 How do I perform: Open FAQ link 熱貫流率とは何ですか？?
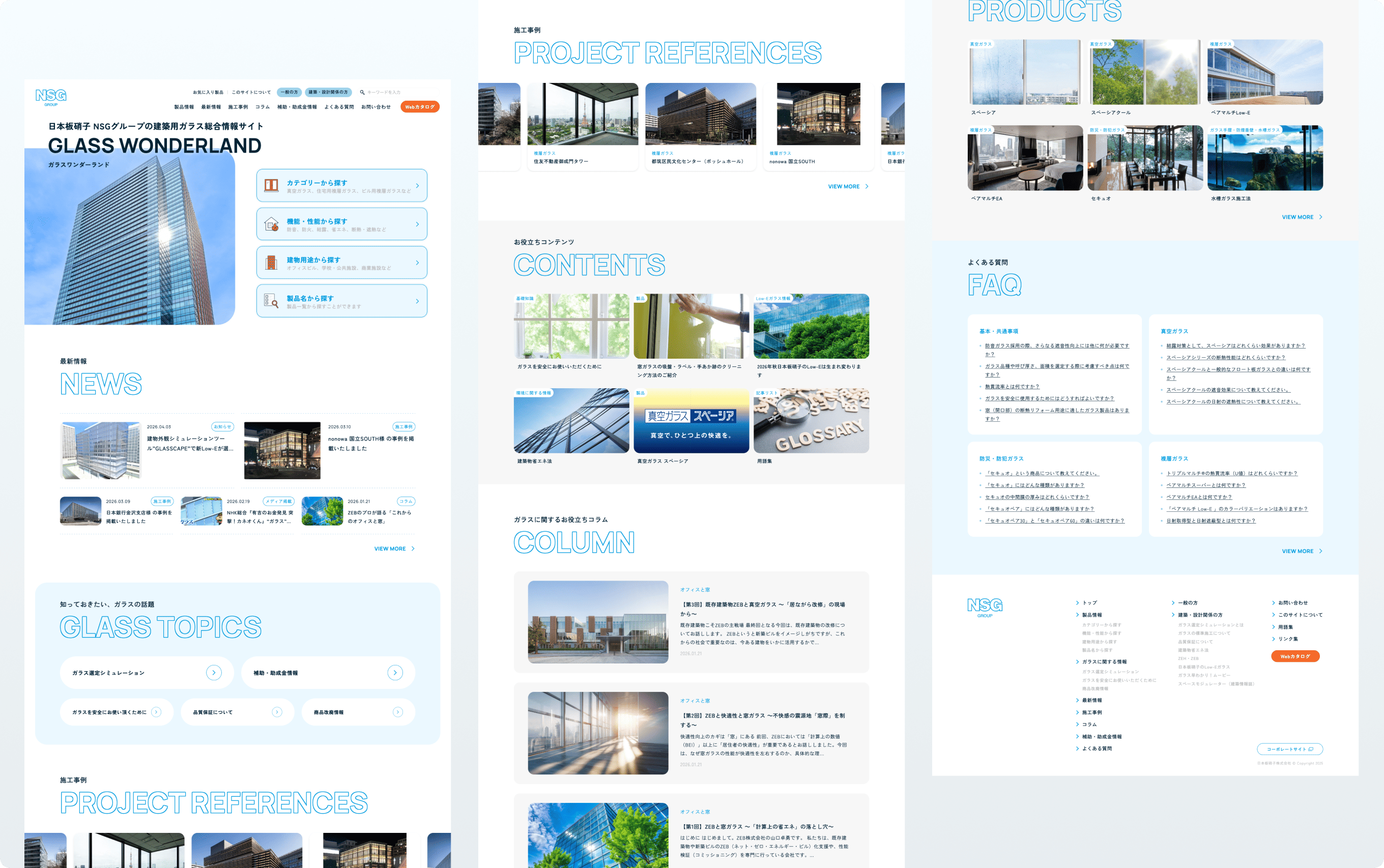tap(1012, 387)
